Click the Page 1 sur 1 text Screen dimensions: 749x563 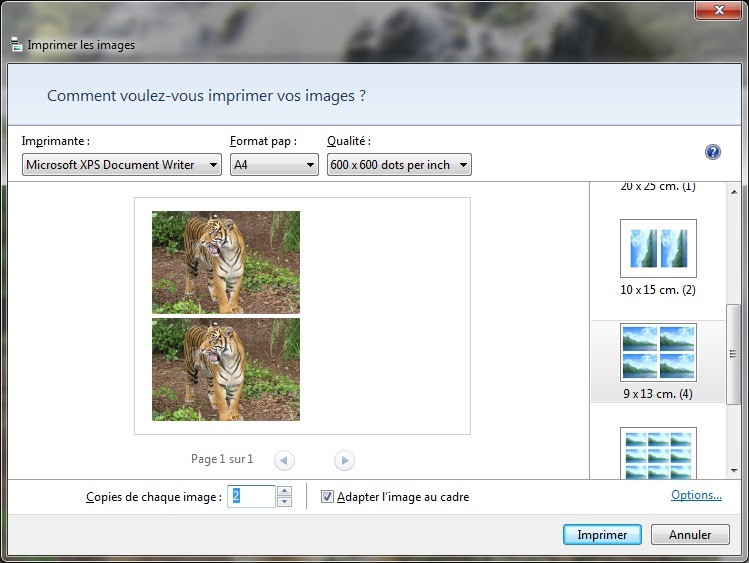click(x=222, y=459)
